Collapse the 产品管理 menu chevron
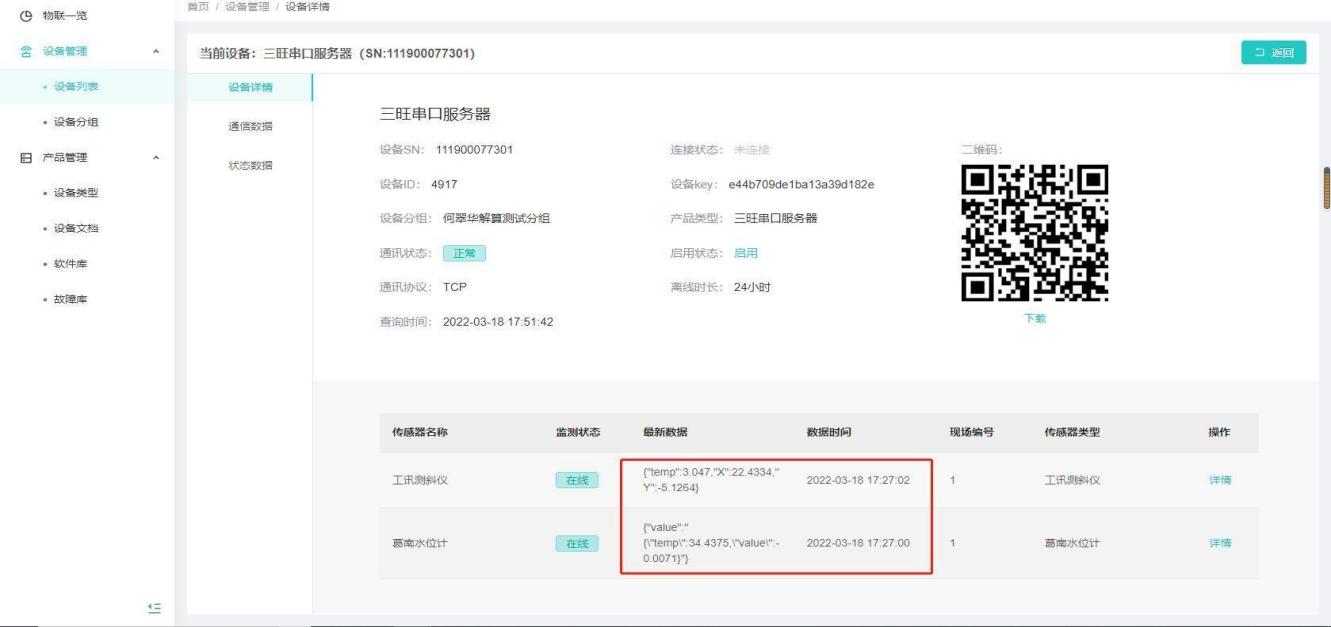The height and width of the screenshot is (627, 1331). (x=154, y=158)
